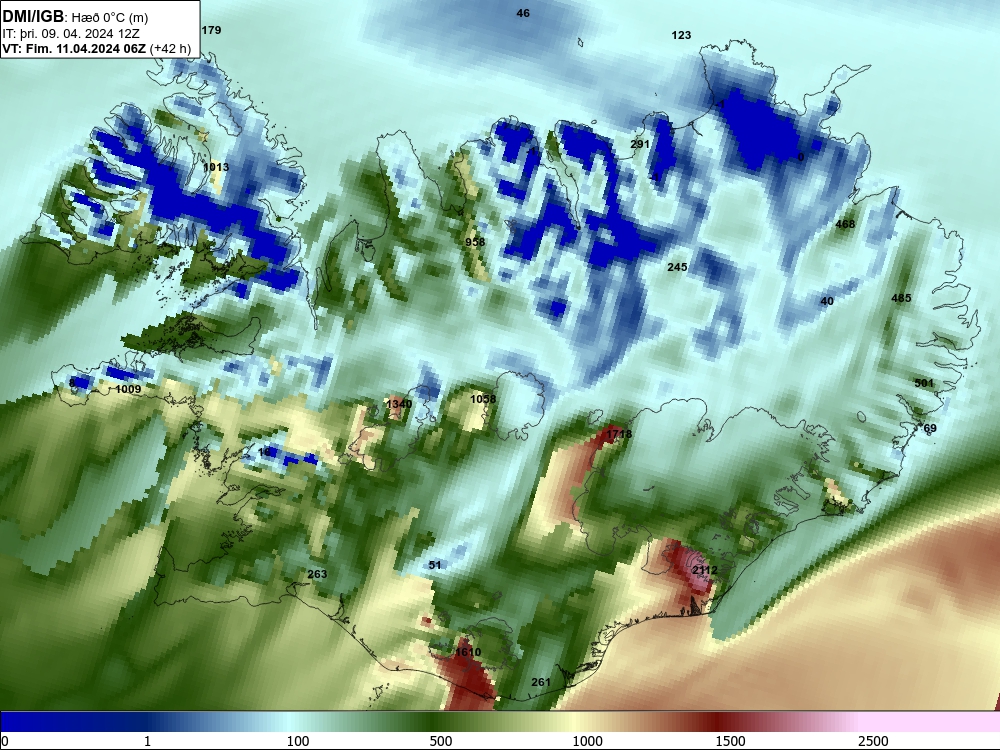Image resolution: width=1000 pixels, height=750 pixels.
Task: Click the map value 179
Action: click(x=211, y=30)
